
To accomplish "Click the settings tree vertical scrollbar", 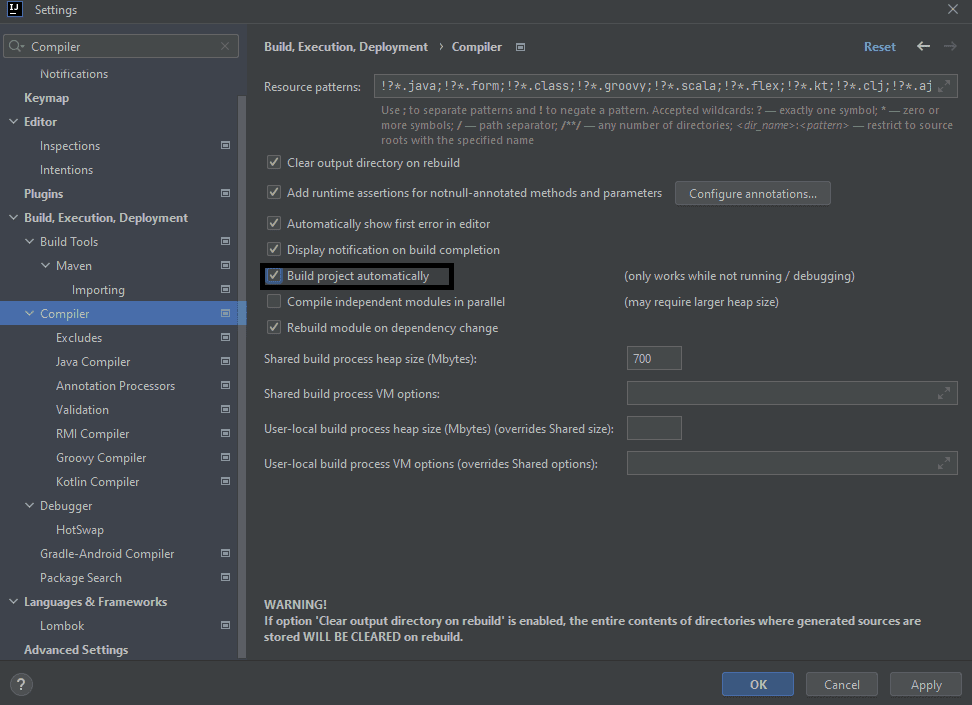I will (242, 376).
